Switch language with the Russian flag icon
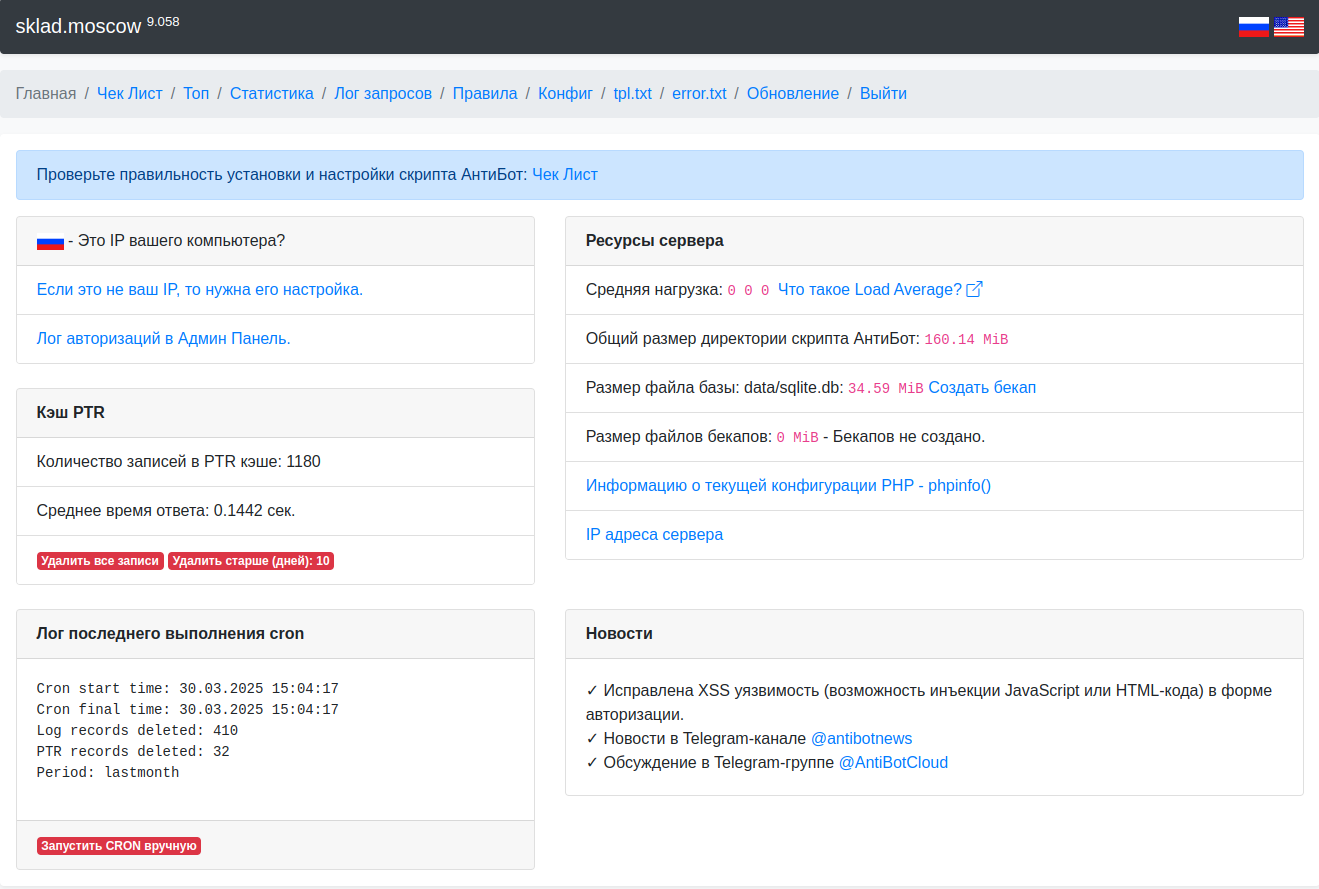The width and height of the screenshot is (1319, 889). (x=1253, y=27)
